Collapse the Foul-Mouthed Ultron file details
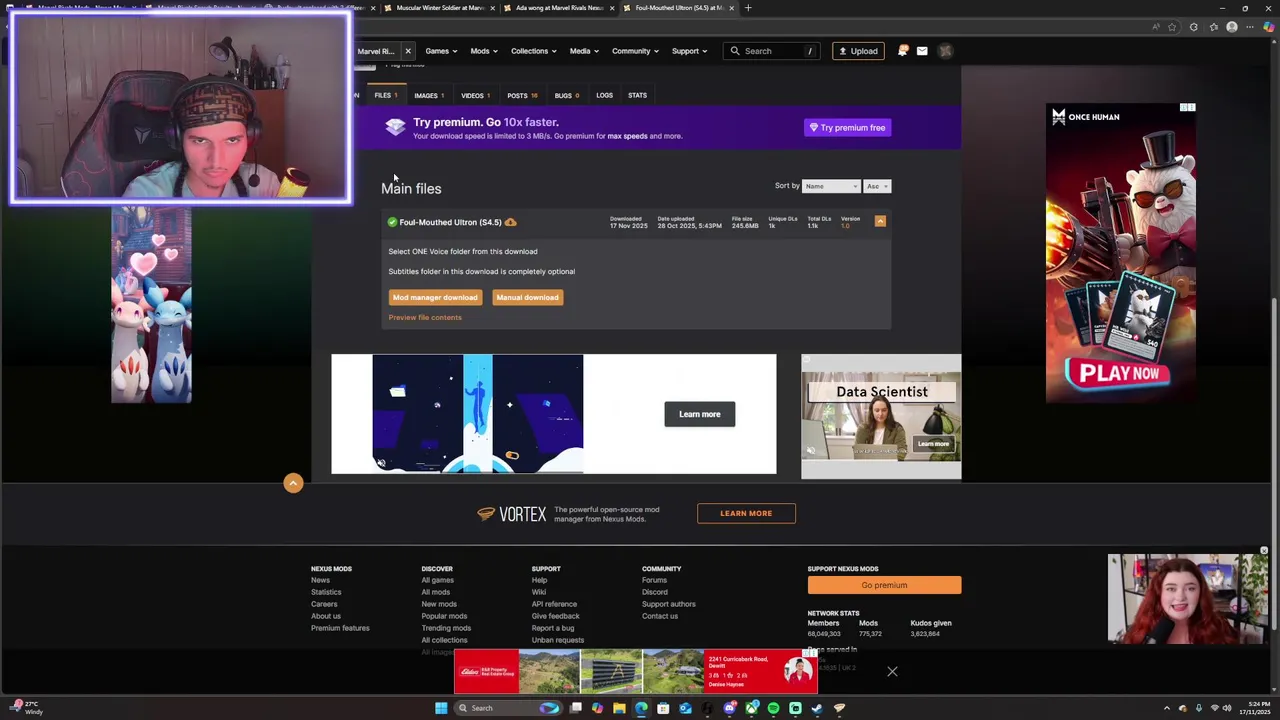This screenshot has height=720, width=1280. [x=880, y=221]
